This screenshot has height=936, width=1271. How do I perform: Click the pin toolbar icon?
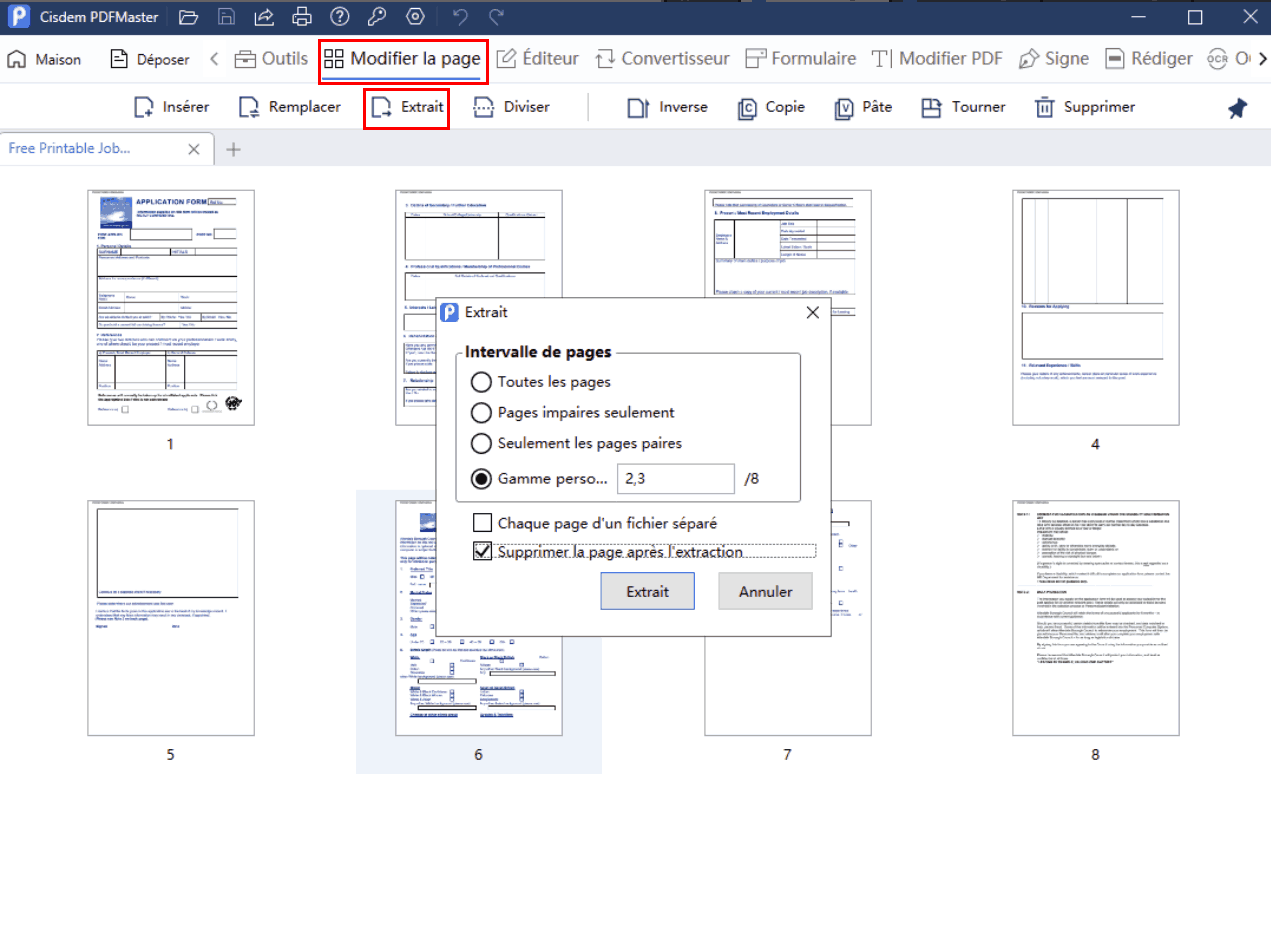tap(1238, 108)
